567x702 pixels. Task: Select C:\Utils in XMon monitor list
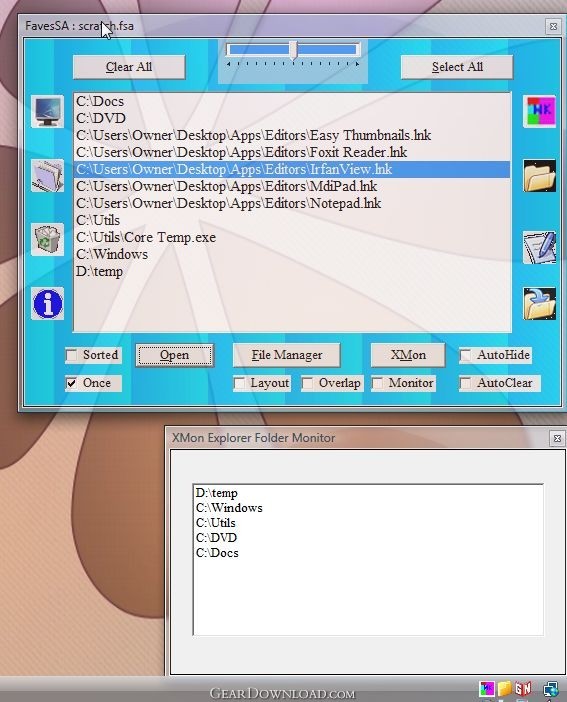368,523
